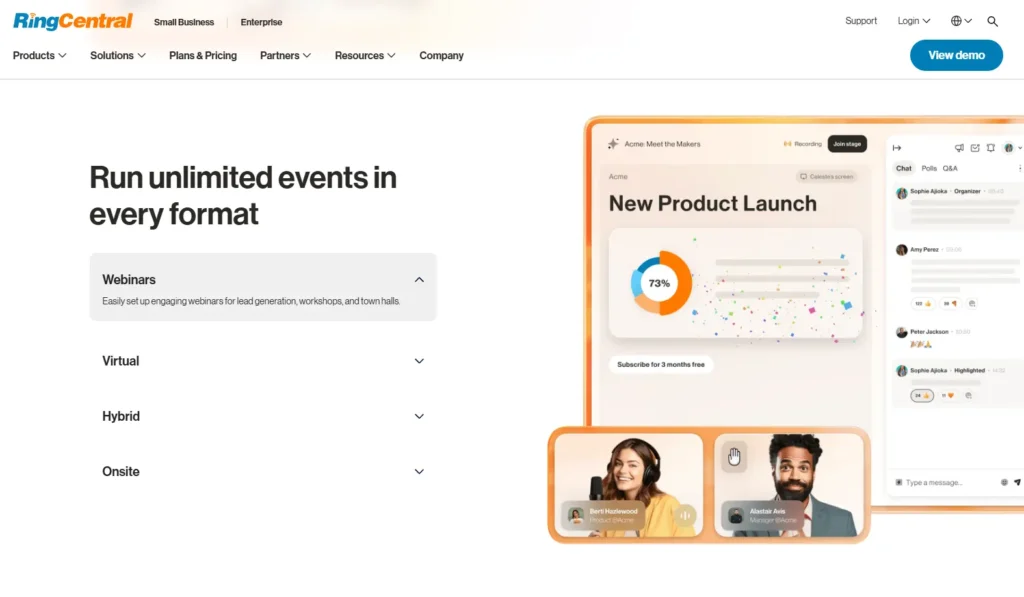Click Subscribe for 3 months free button
The height and width of the screenshot is (597, 1024).
pyautogui.click(x=661, y=364)
